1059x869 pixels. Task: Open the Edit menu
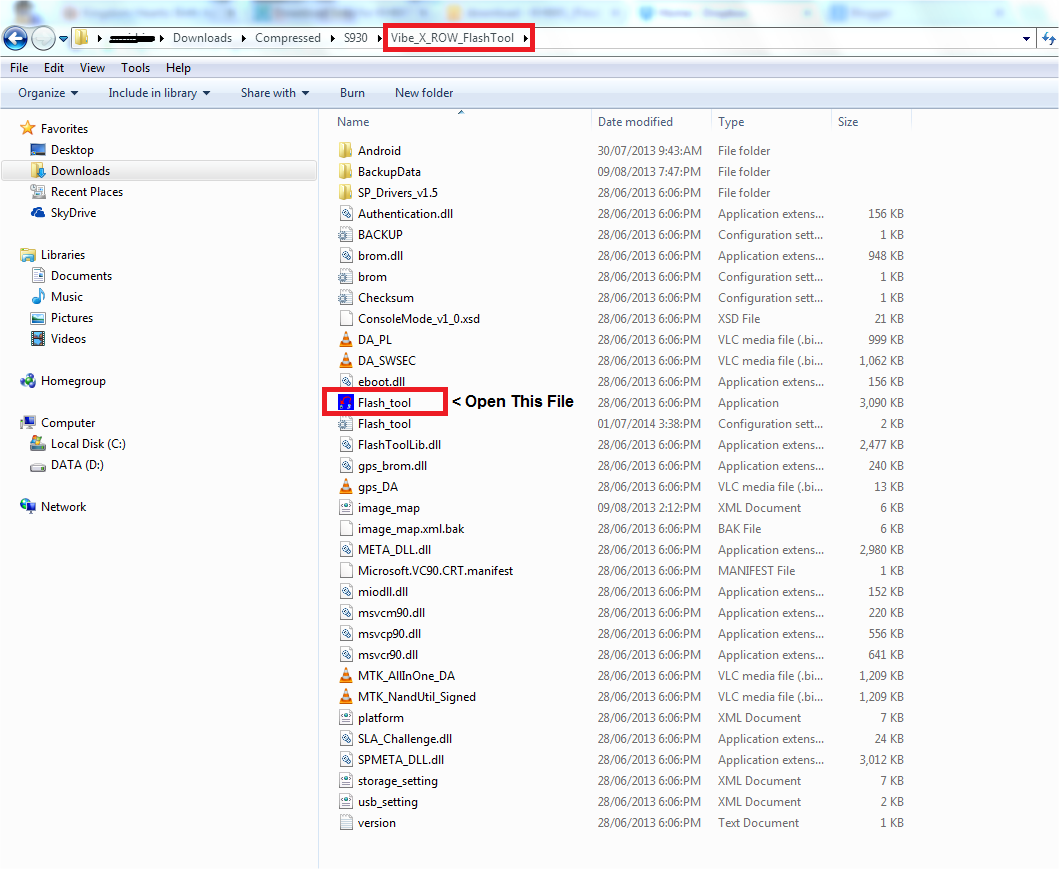coord(54,68)
